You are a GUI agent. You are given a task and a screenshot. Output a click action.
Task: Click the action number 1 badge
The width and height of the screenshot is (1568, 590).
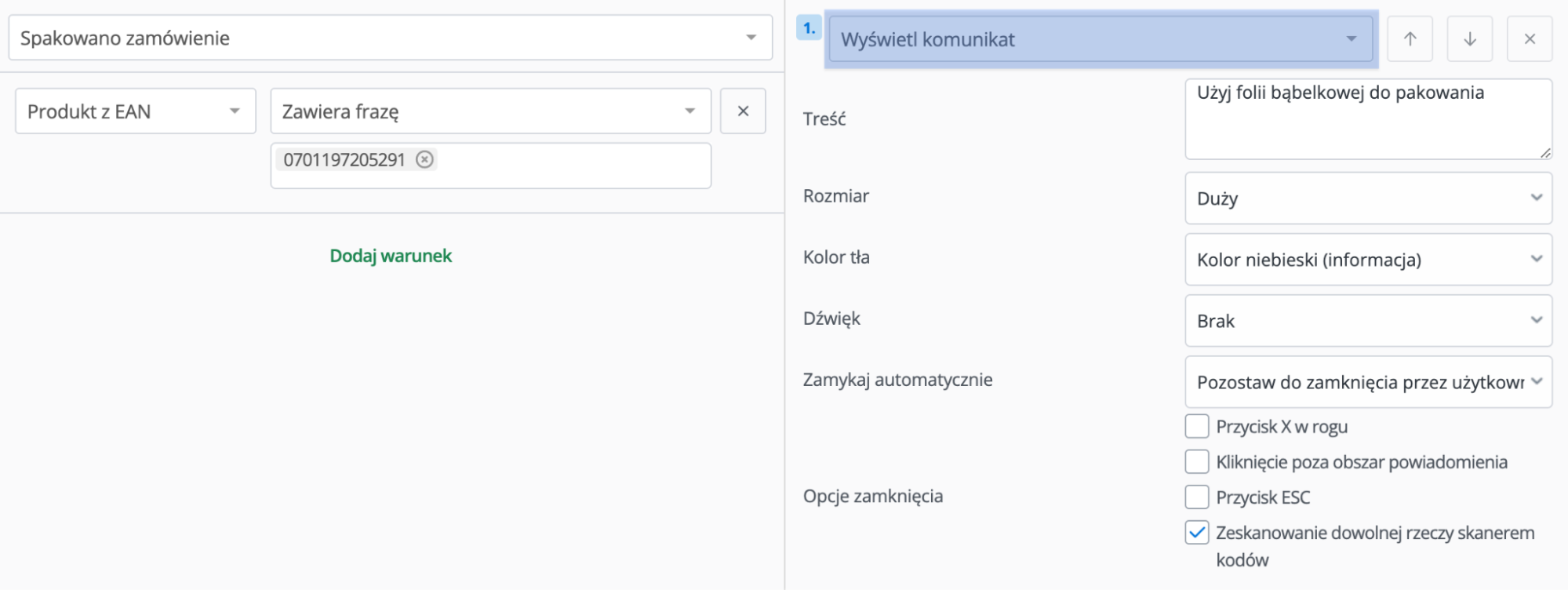[809, 28]
